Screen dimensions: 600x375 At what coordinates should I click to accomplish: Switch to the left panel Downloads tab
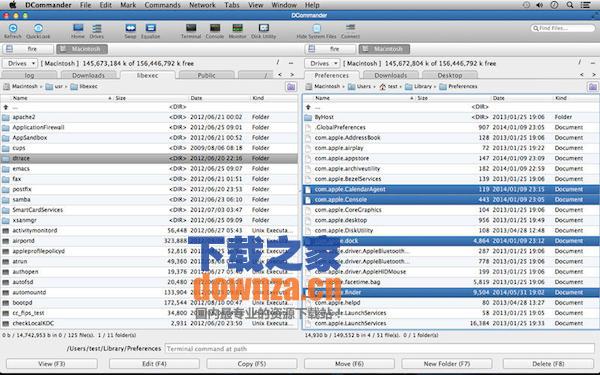tap(88, 75)
